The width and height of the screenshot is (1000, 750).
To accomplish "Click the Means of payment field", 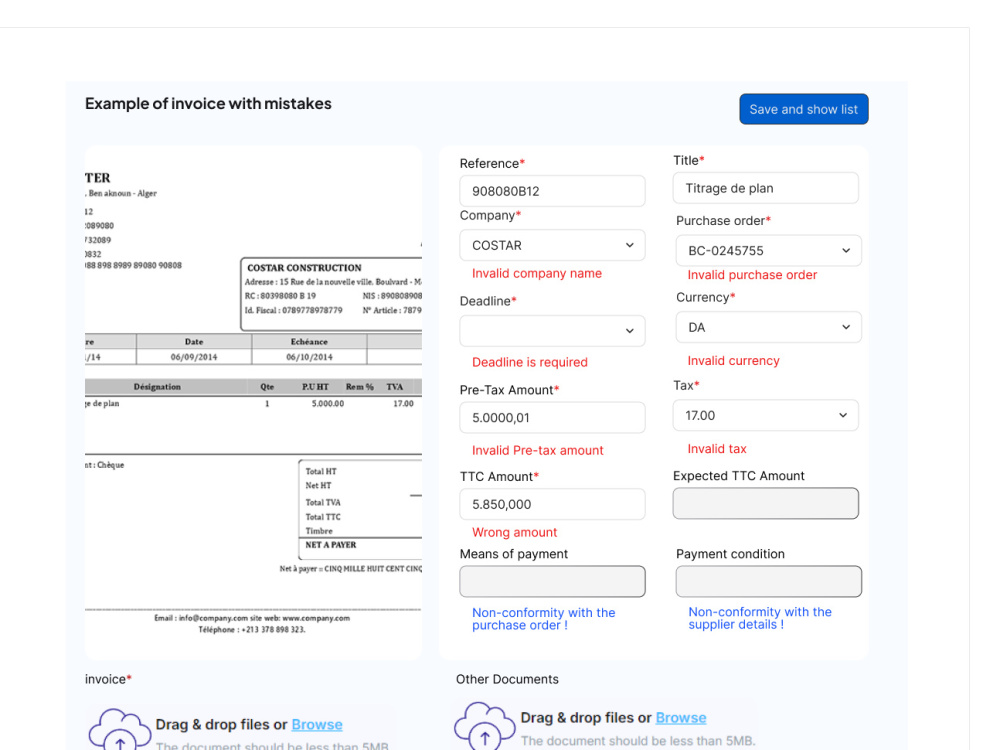I will coord(552,582).
